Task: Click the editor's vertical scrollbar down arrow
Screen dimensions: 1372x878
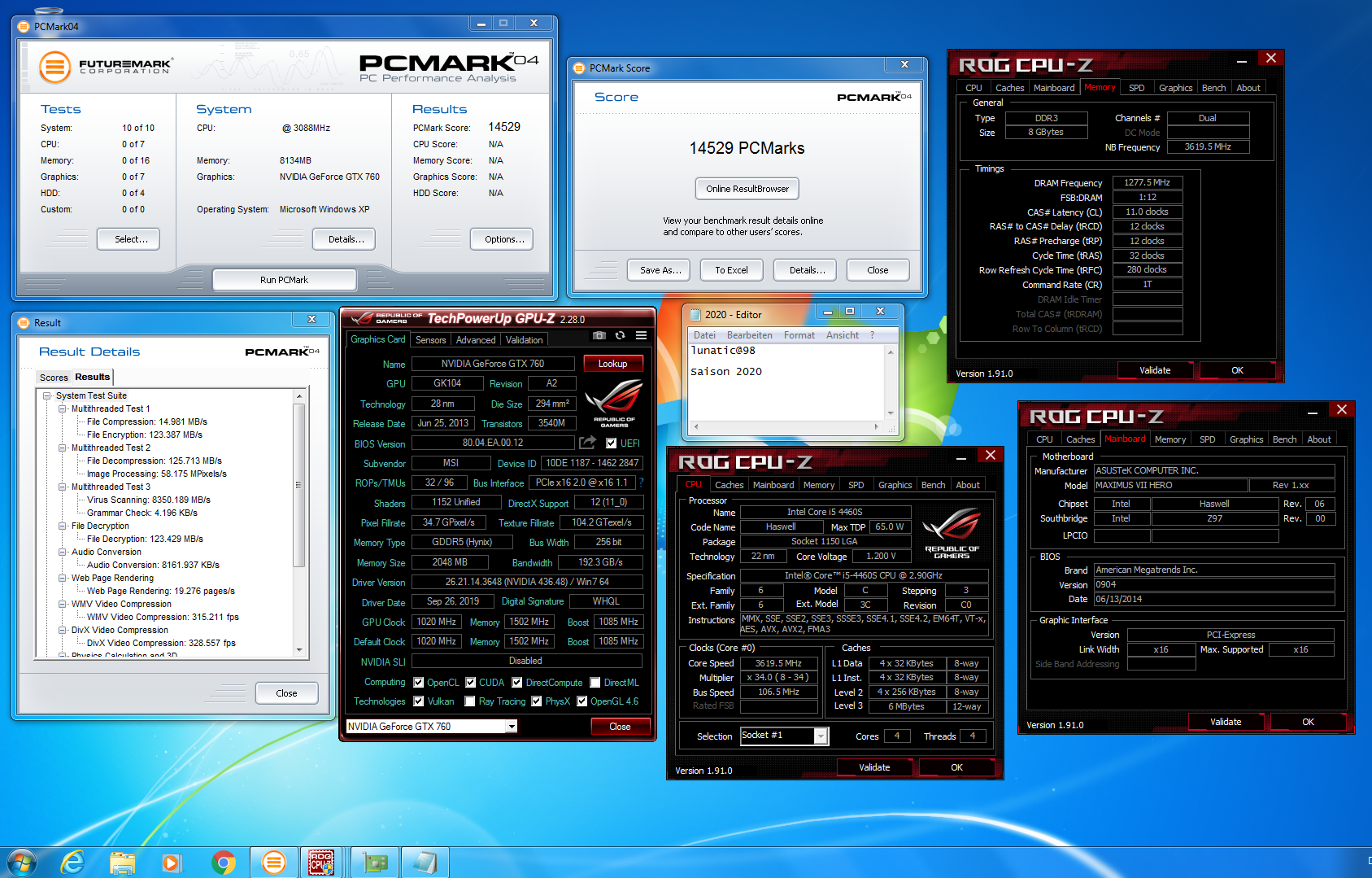Action: [x=891, y=413]
